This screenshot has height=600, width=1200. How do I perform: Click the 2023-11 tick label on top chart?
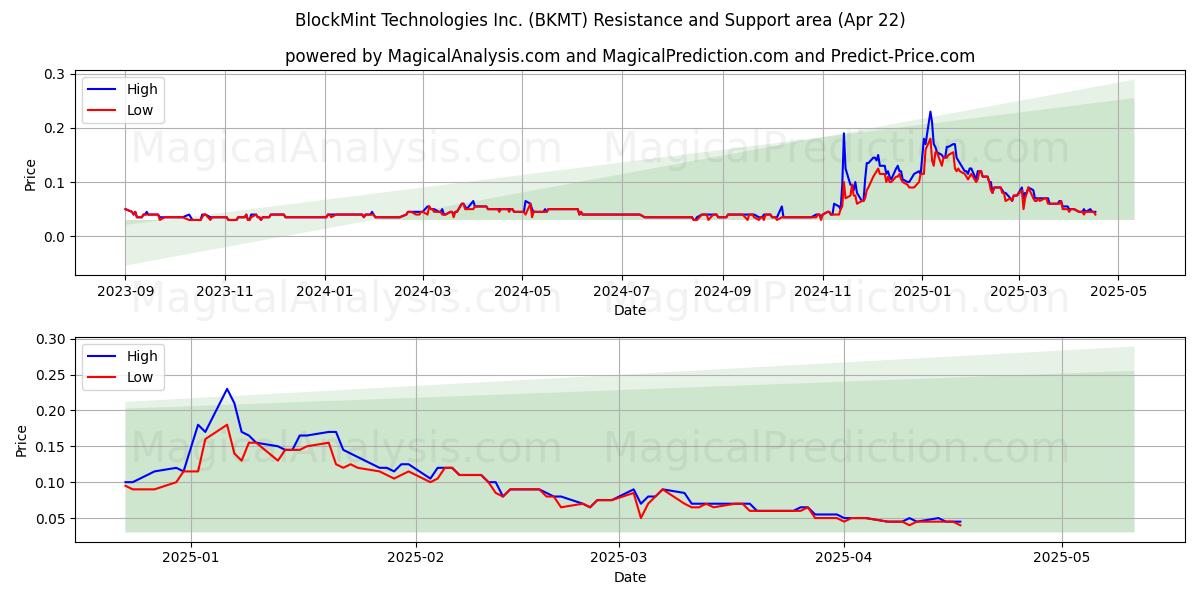(x=225, y=291)
